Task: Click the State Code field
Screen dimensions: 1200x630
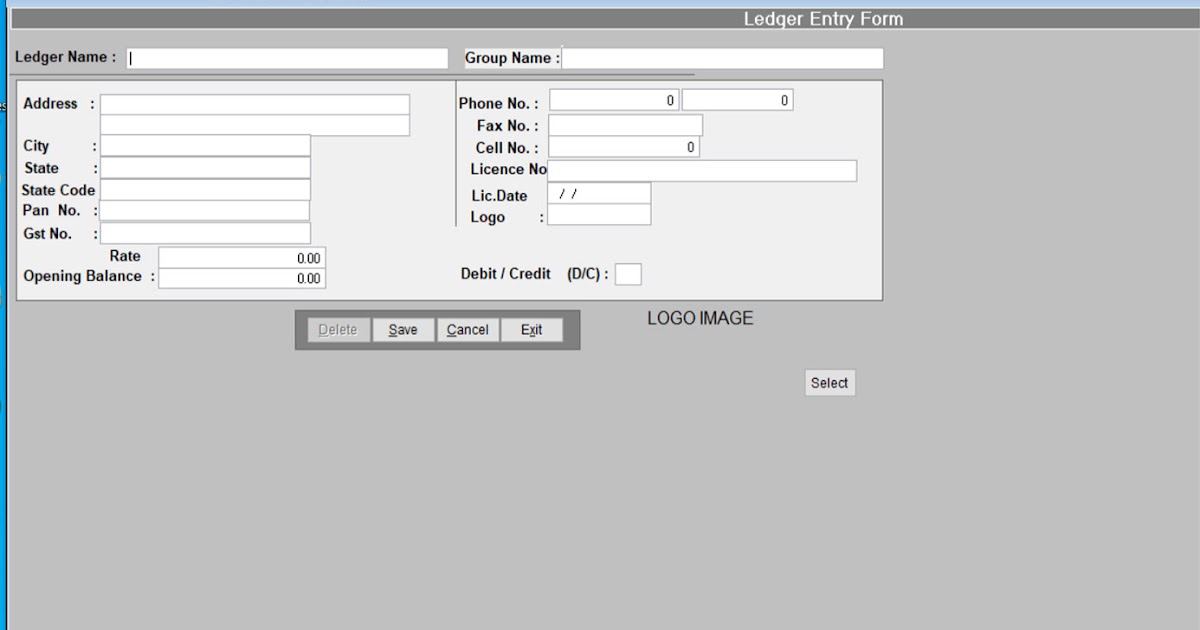Action: coord(205,189)
